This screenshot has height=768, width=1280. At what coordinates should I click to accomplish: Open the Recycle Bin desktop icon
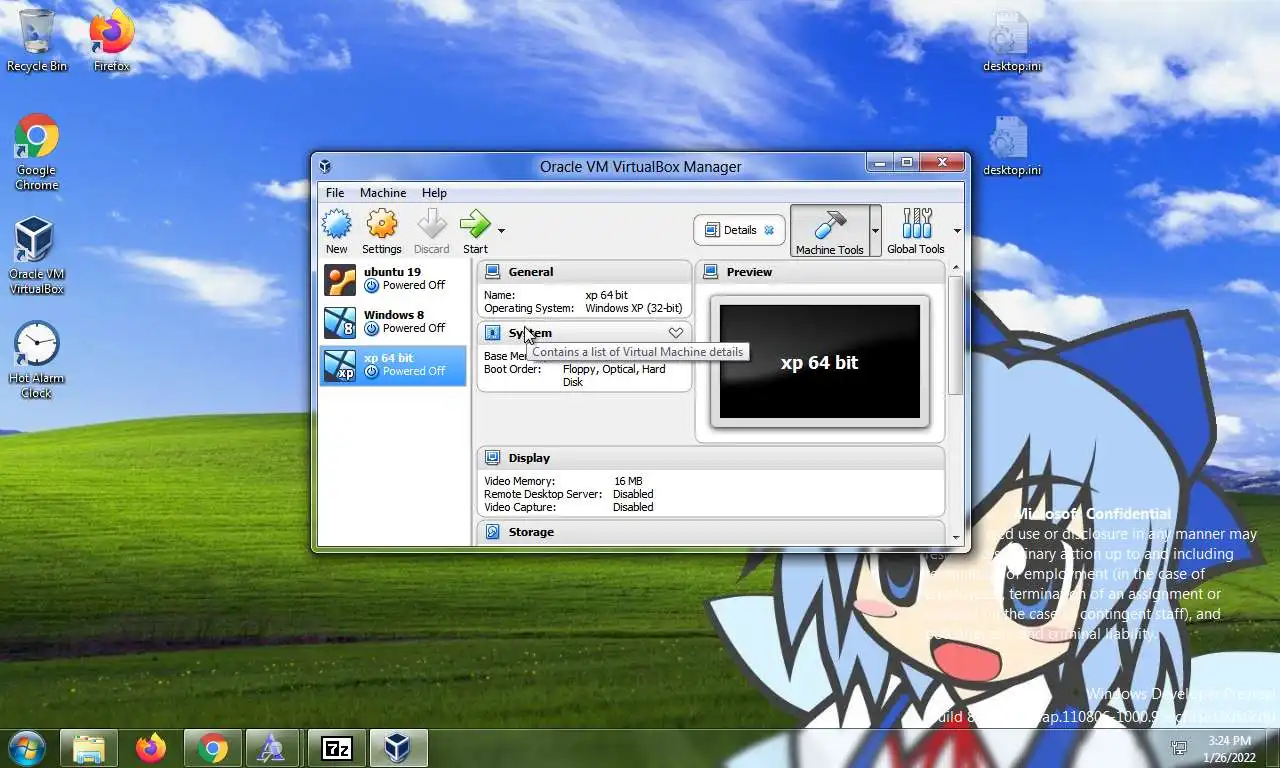[37, 40]
